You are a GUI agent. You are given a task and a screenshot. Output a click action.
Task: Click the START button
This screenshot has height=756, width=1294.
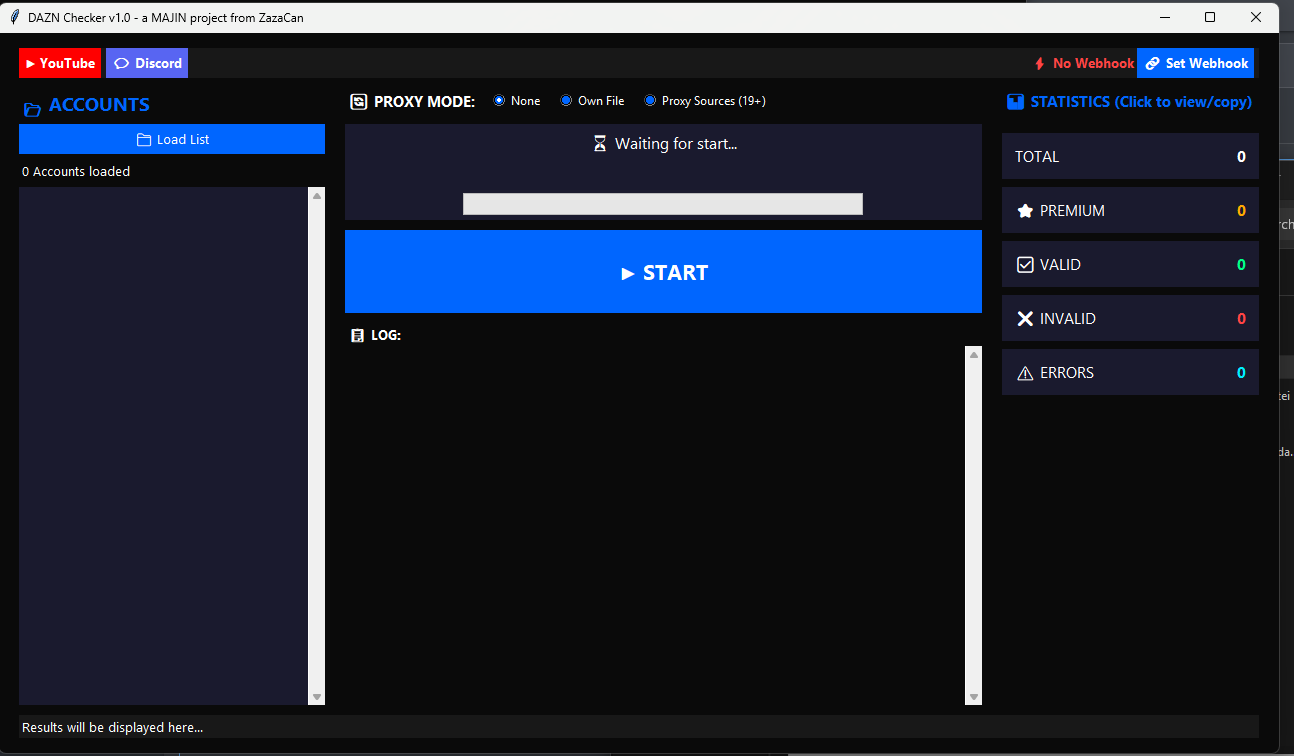point(663,272)
